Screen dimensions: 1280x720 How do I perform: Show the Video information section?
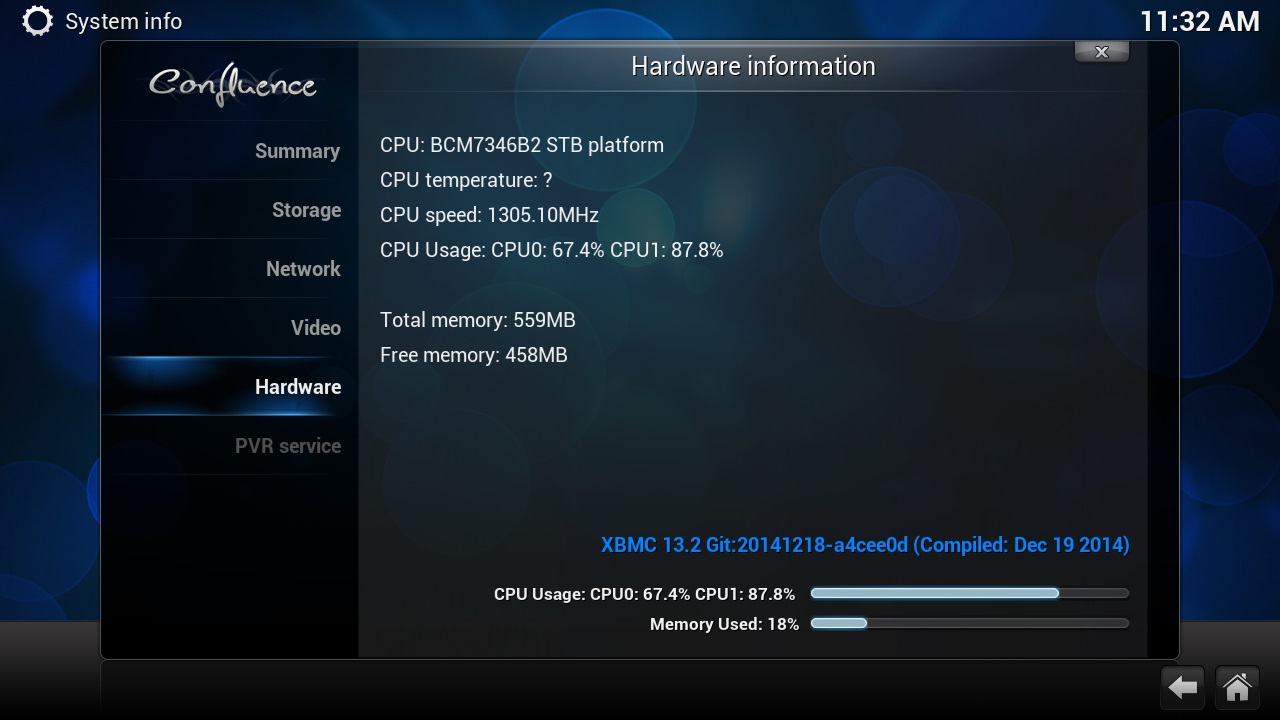click(230, 328)
